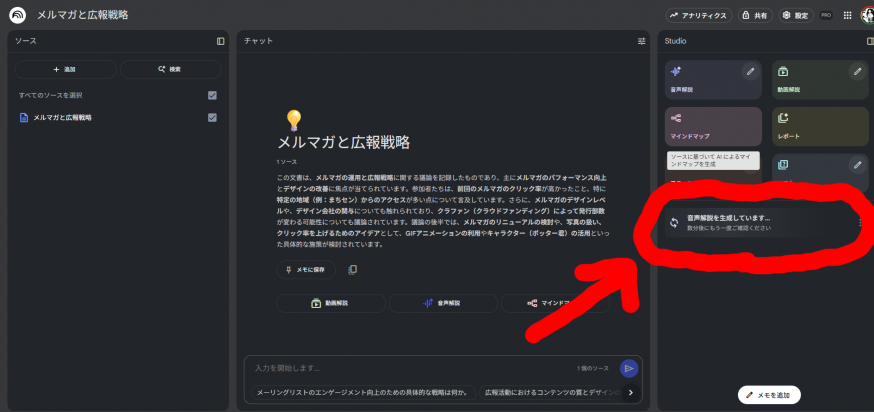Open chat settings via the sliders icon
Image resolution: width=874 pixels, height=412 pixels.
642,41
